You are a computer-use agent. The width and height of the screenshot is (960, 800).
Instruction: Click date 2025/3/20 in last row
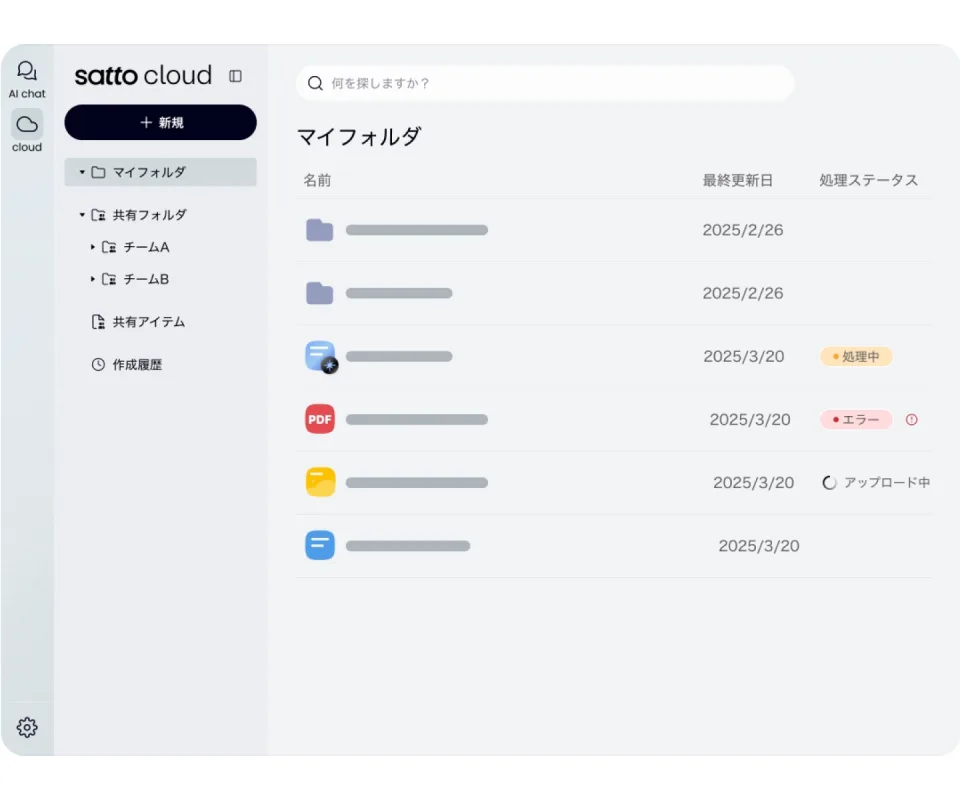(x=759, y=545)
